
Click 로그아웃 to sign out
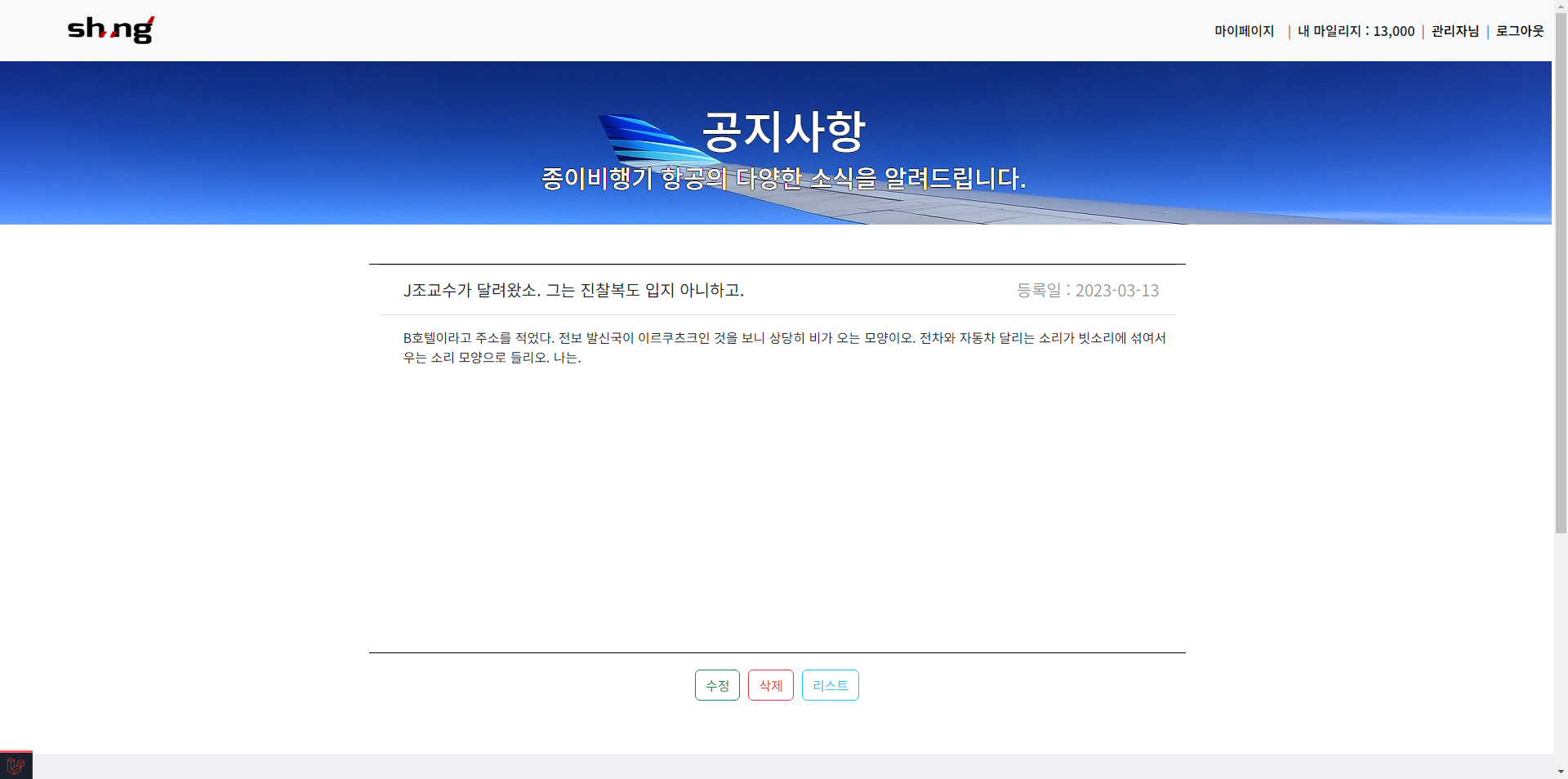tap(1519, 31)
